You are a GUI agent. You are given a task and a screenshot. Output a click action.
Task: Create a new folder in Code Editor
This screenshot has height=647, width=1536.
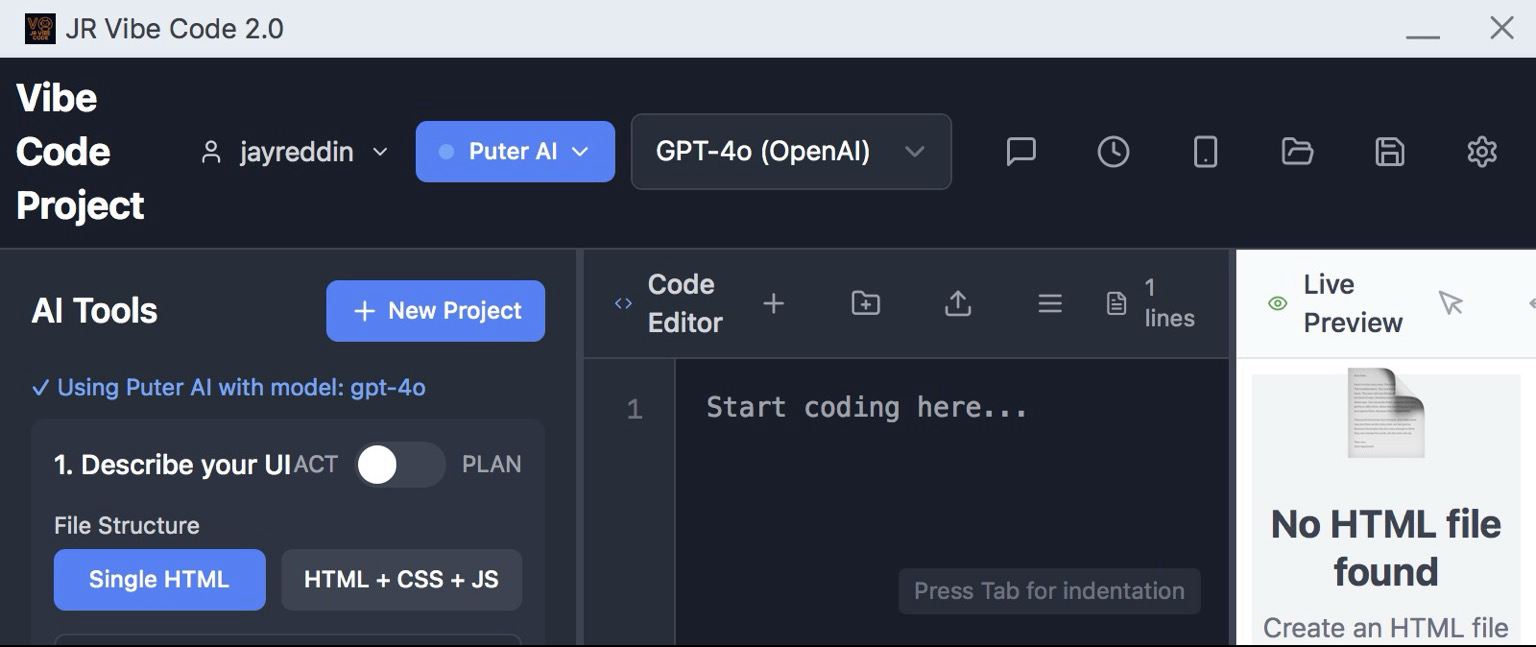865,303
